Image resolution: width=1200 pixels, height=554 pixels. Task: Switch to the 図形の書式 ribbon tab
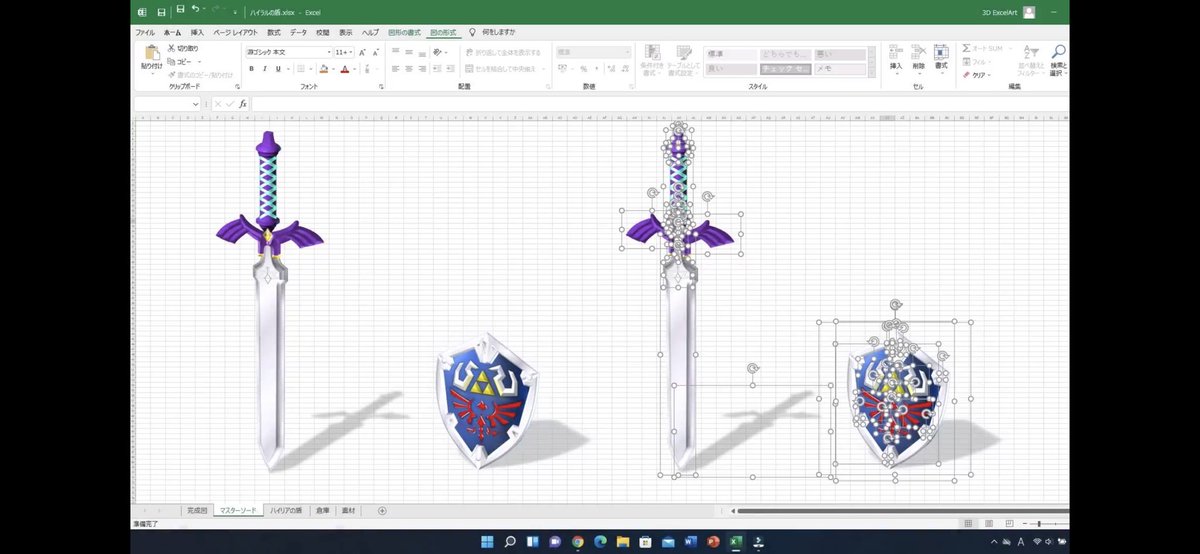[x=405, y=32]
